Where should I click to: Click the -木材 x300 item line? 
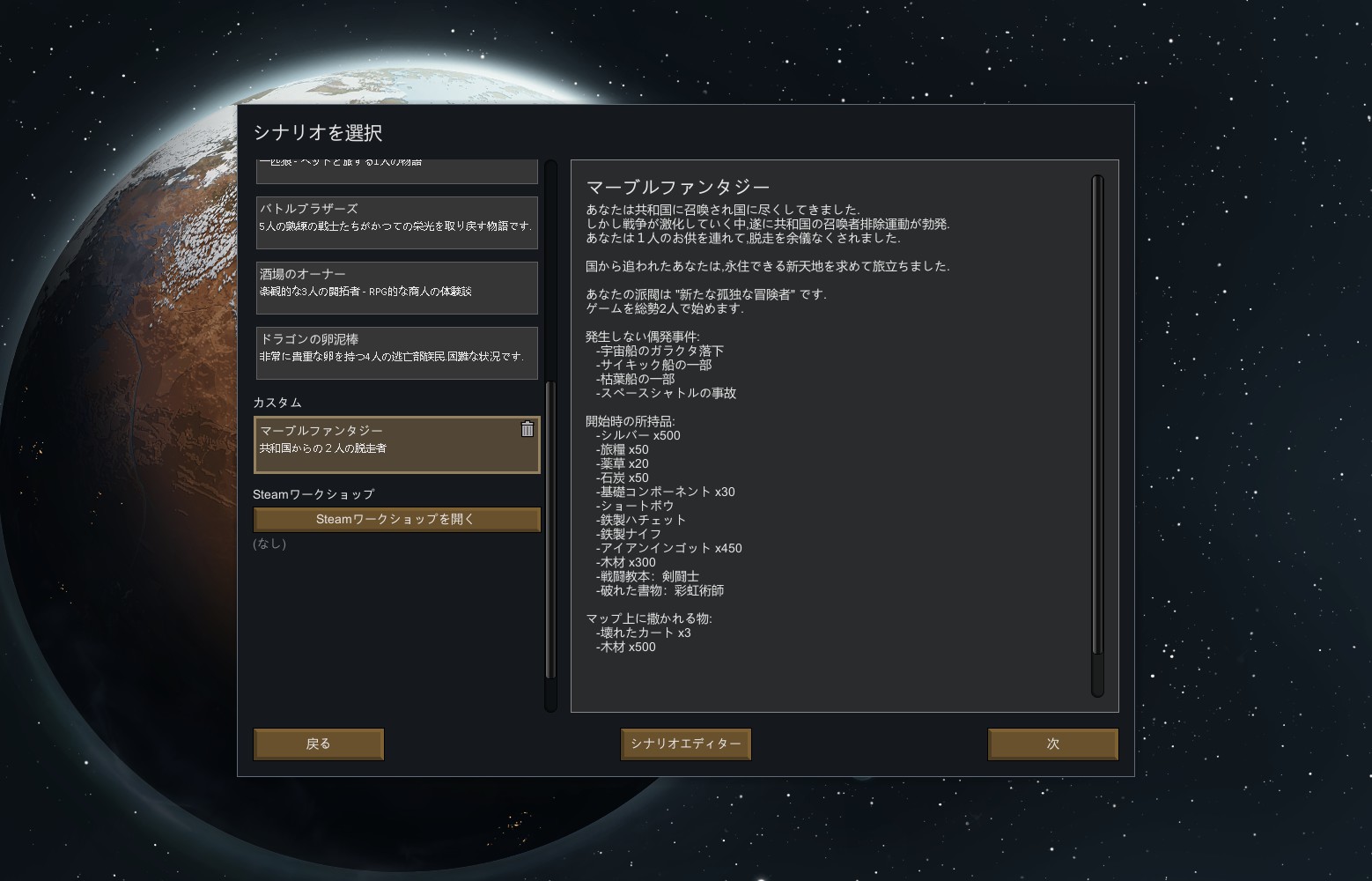coord(625,562)
